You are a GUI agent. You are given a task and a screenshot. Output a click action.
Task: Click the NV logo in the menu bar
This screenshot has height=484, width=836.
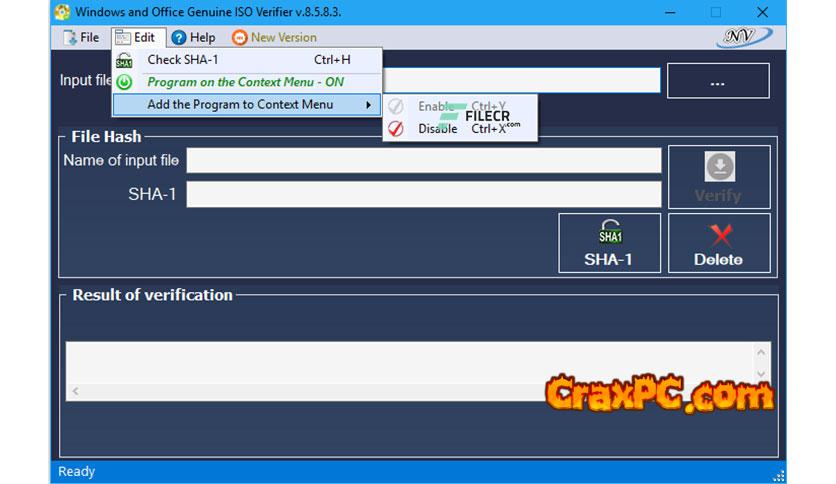743,37
